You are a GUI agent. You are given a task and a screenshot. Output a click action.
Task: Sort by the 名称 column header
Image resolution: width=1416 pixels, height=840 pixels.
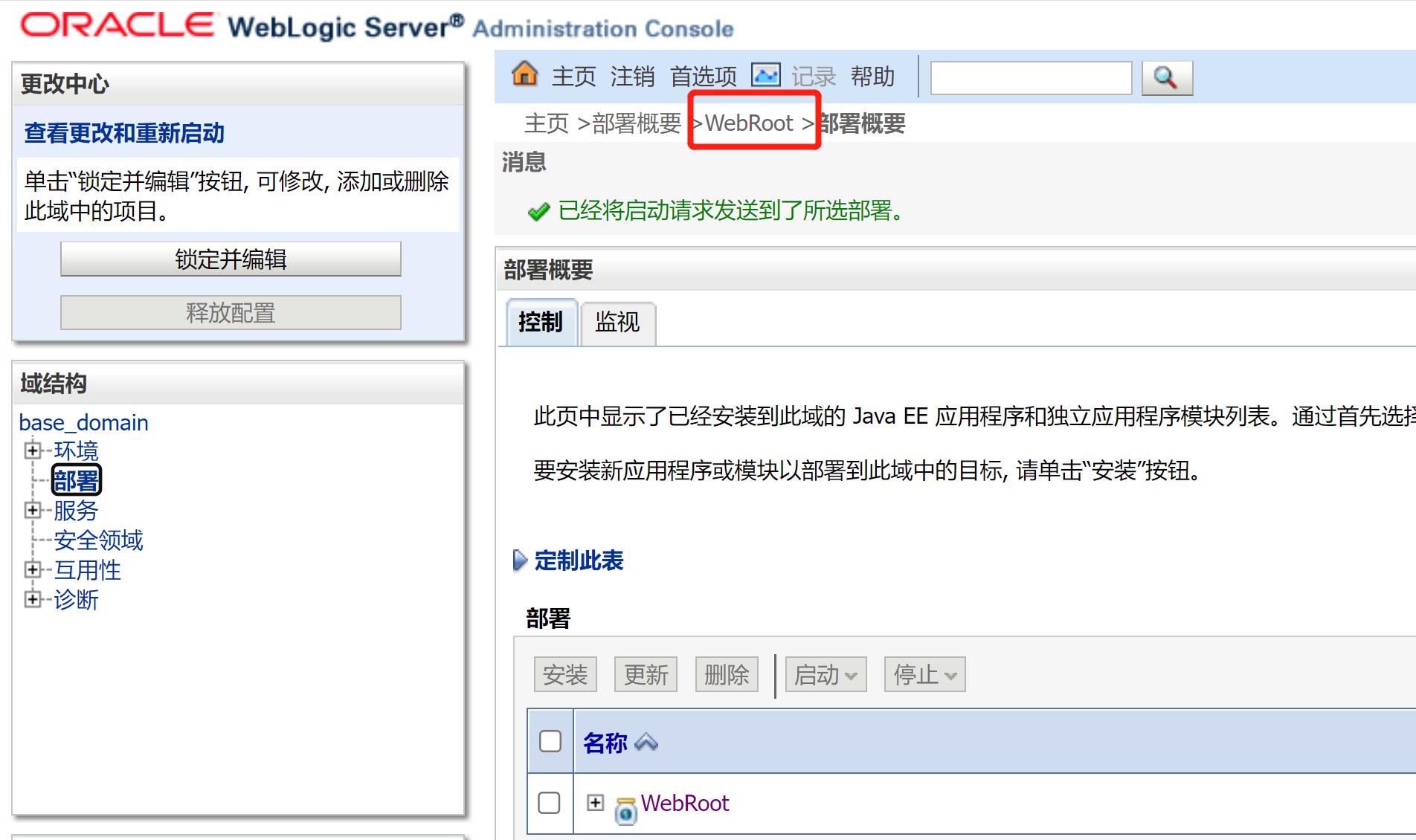(x=605, y=743)
